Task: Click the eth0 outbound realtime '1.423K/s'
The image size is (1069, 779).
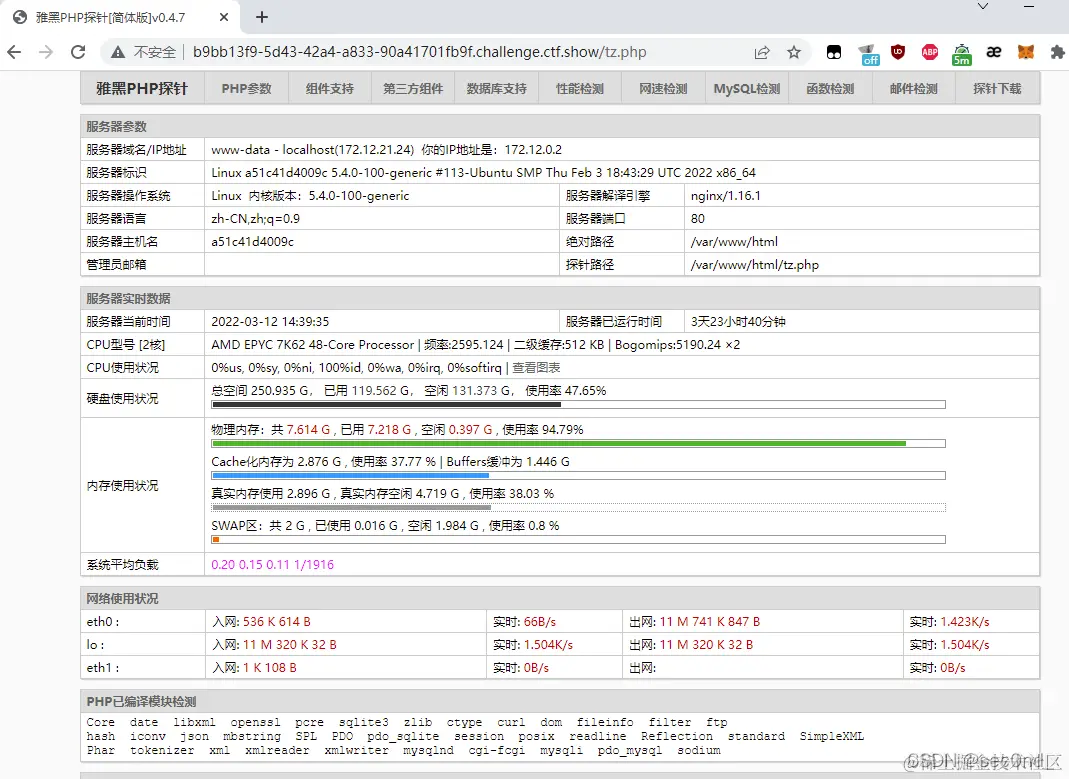Action: tap(965, 622)
